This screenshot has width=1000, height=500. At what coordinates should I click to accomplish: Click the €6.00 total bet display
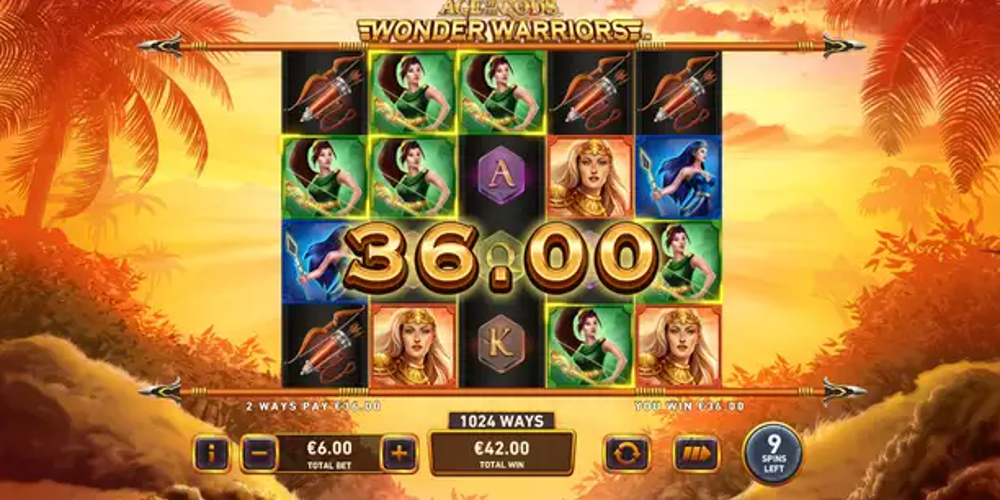coord(329,453)
